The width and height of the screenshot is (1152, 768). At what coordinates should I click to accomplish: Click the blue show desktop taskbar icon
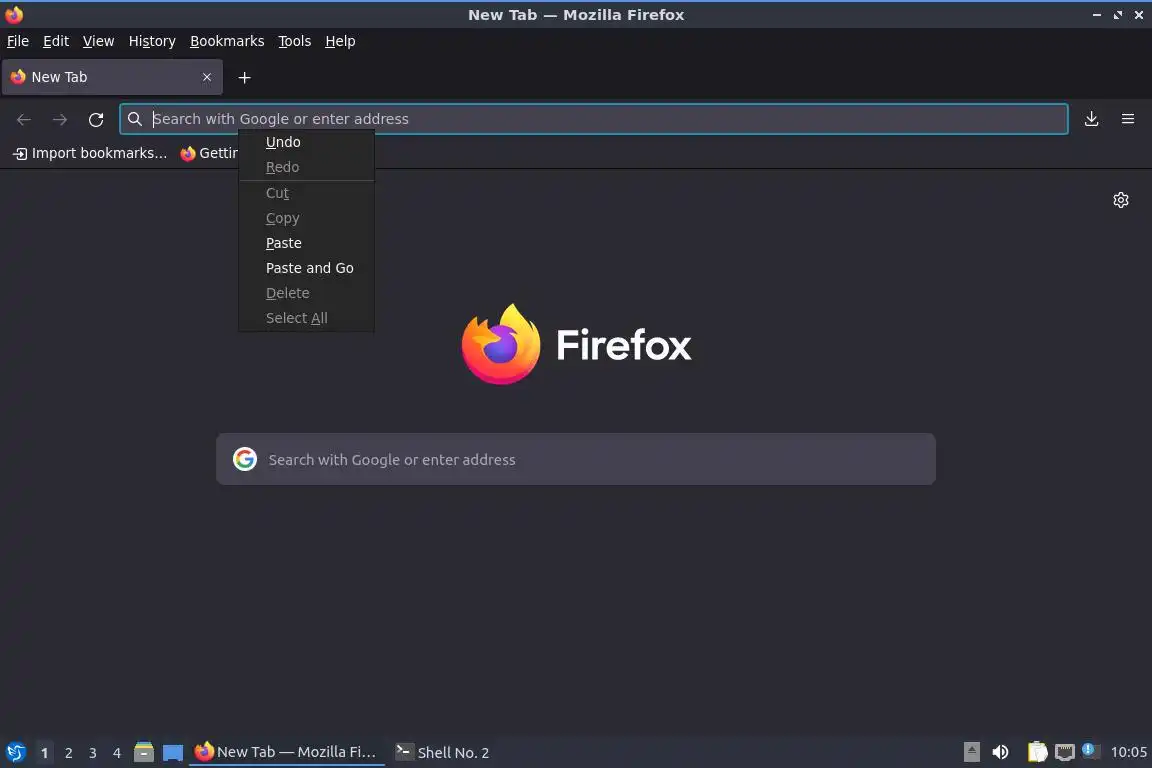coord(173,753)
